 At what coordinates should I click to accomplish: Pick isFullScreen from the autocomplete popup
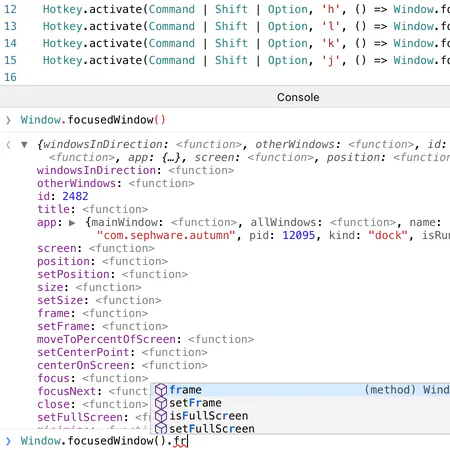[300, 416]
